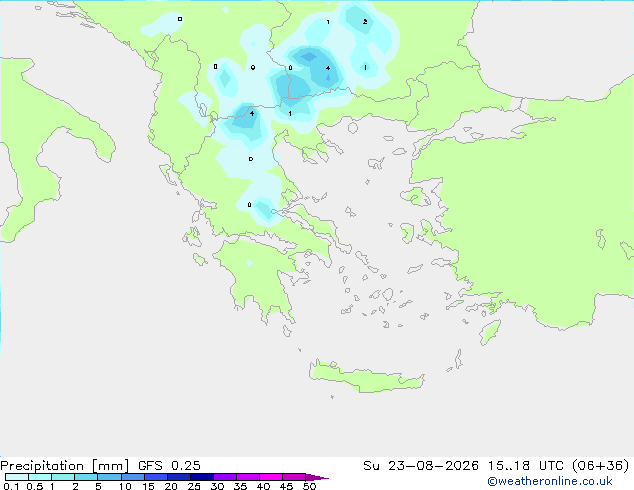Viewport: 634px width, 490px height.
Task: Click the '0.1' legend scale label
Action: click(11, 486)
